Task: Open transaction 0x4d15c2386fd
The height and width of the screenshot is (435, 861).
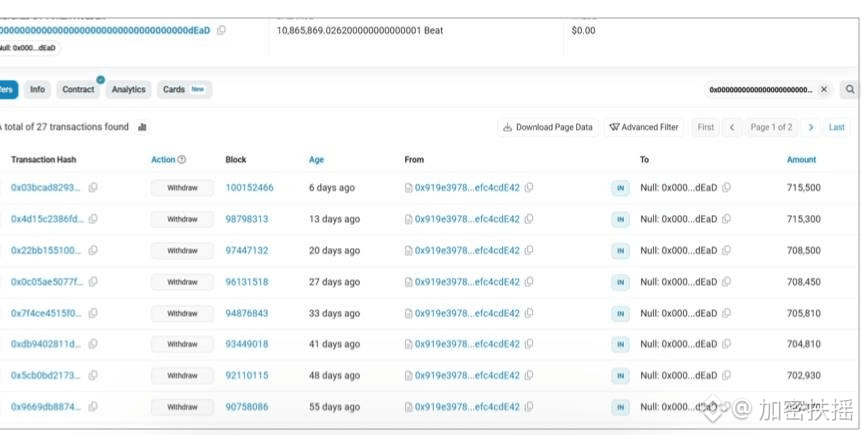Action: coord(47,219)
